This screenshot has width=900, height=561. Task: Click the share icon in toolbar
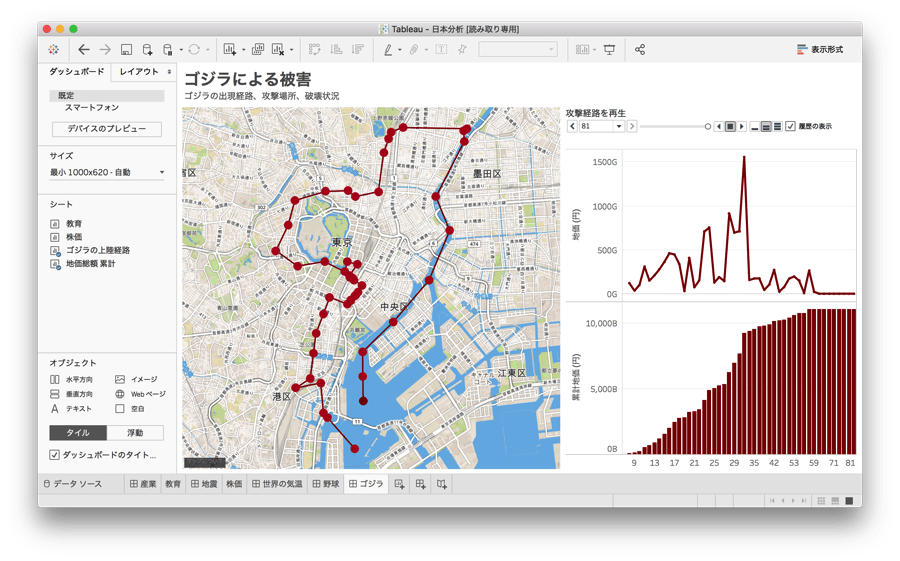(x=641, y=49)
